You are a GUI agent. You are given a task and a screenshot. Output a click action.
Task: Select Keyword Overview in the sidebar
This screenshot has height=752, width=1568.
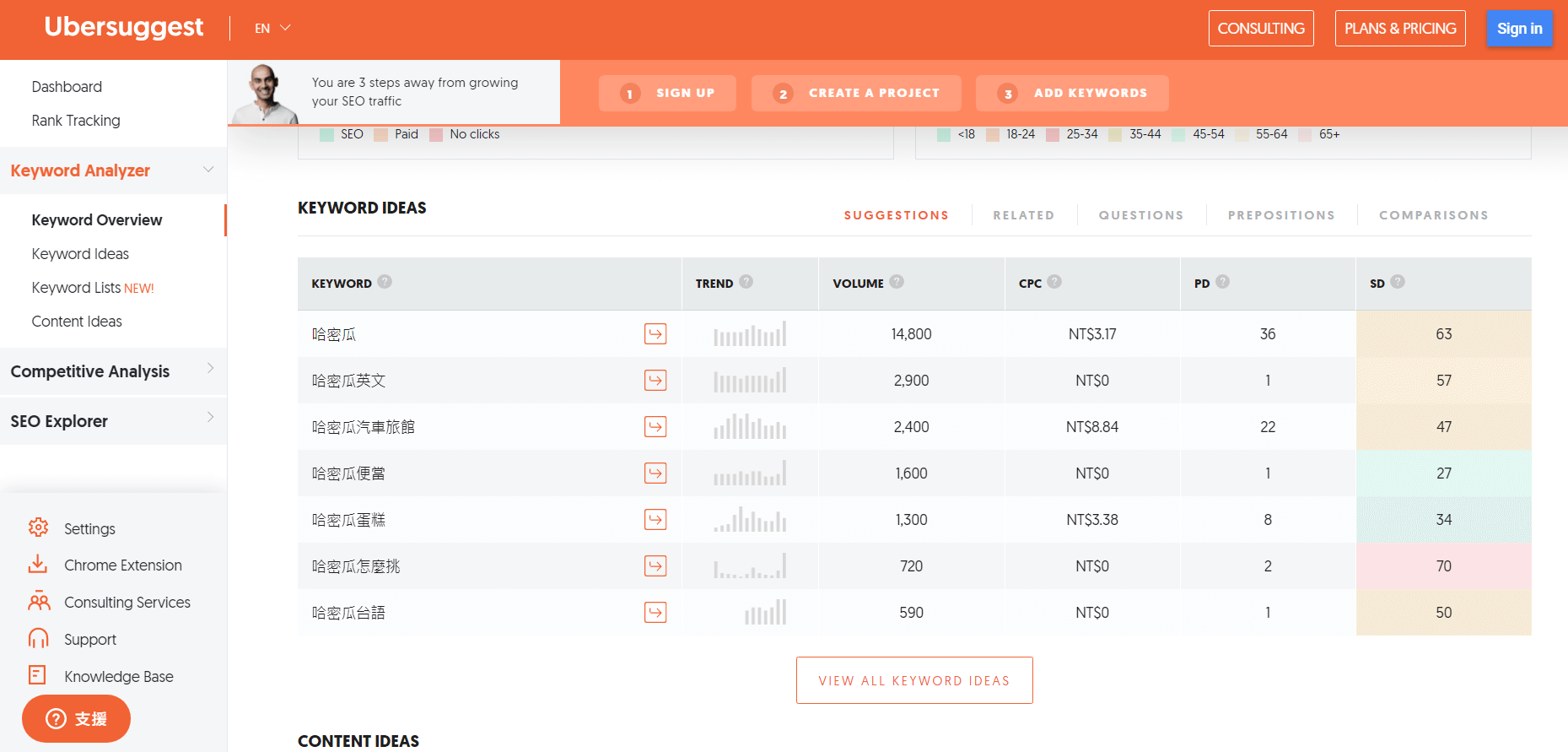97,220
